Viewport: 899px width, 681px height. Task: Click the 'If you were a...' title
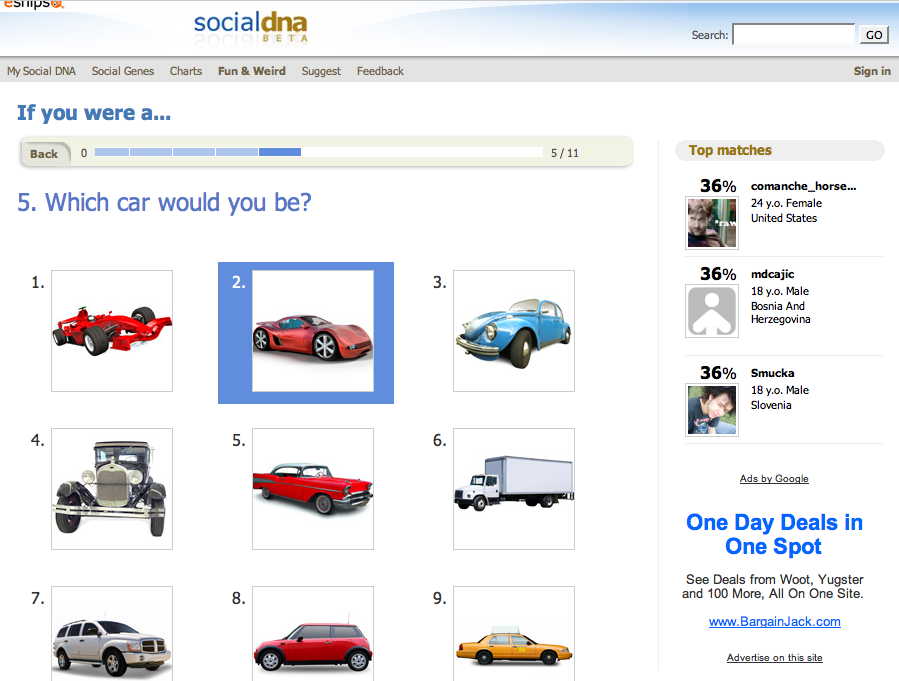[x=94, y=113]
